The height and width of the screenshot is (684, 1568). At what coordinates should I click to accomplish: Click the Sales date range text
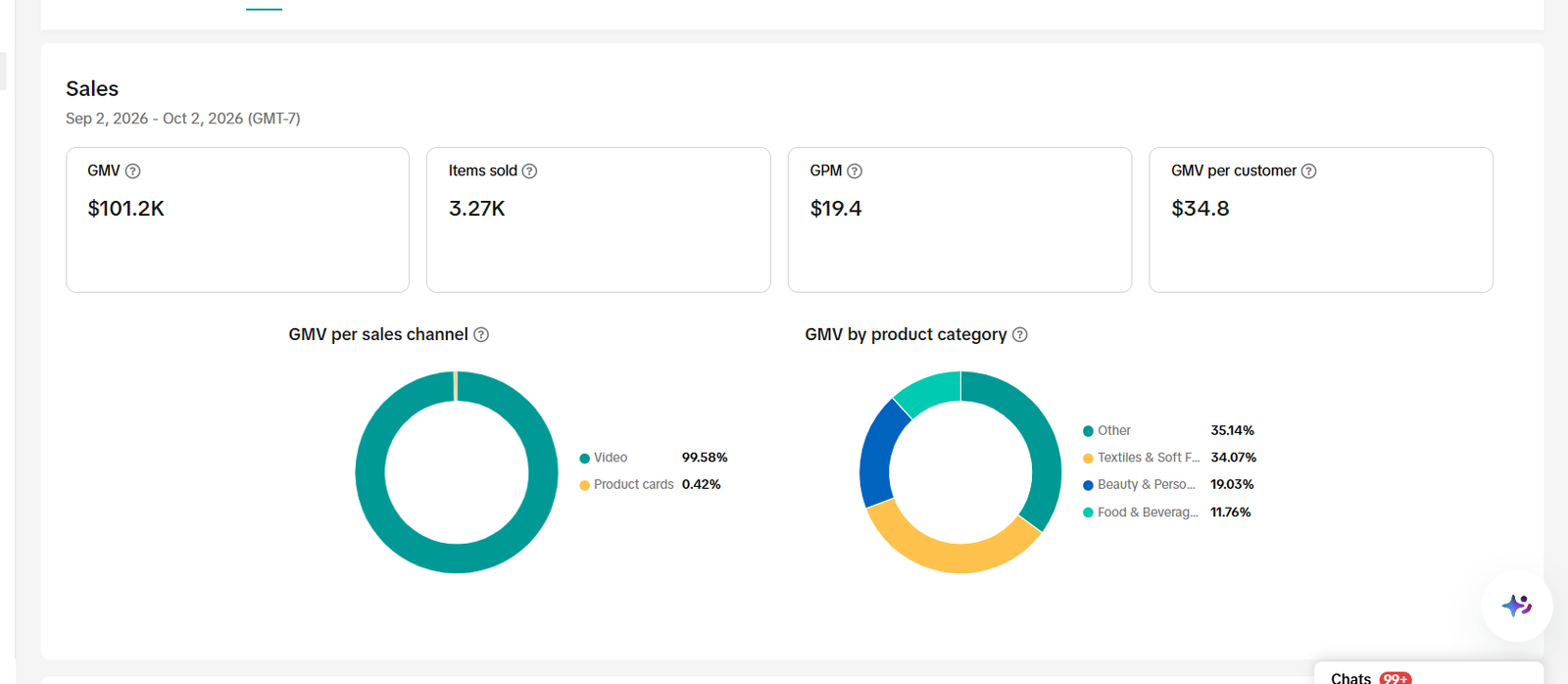(x=183, y=119)
